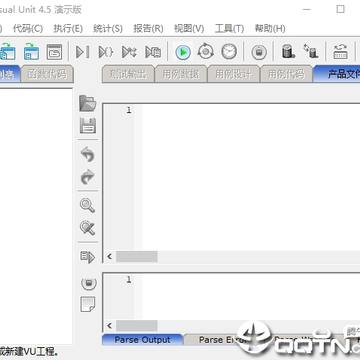This screenshot has height=360, width=360.
Task: Click the magnifier search icon
Action: click(x=87, y=205)
